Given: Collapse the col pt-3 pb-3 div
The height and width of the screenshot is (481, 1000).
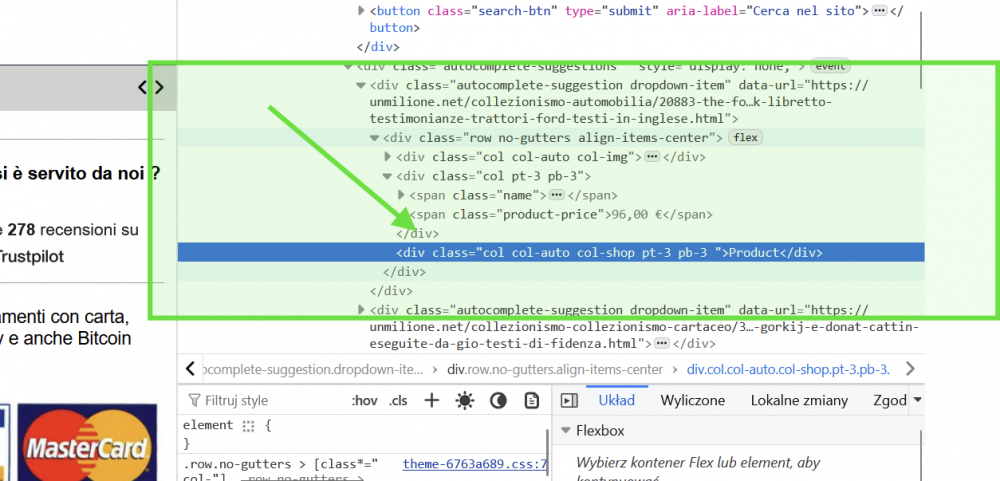Looking at the screenshot, I should coord(387,176).
